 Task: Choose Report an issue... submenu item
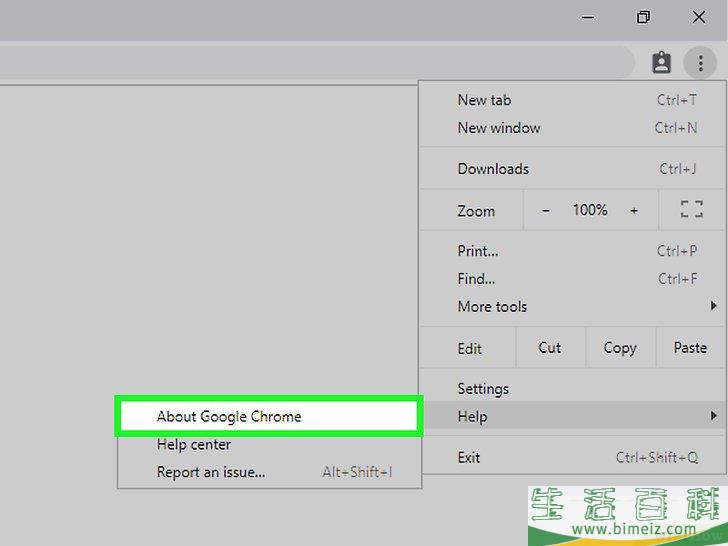coord(269,472)
